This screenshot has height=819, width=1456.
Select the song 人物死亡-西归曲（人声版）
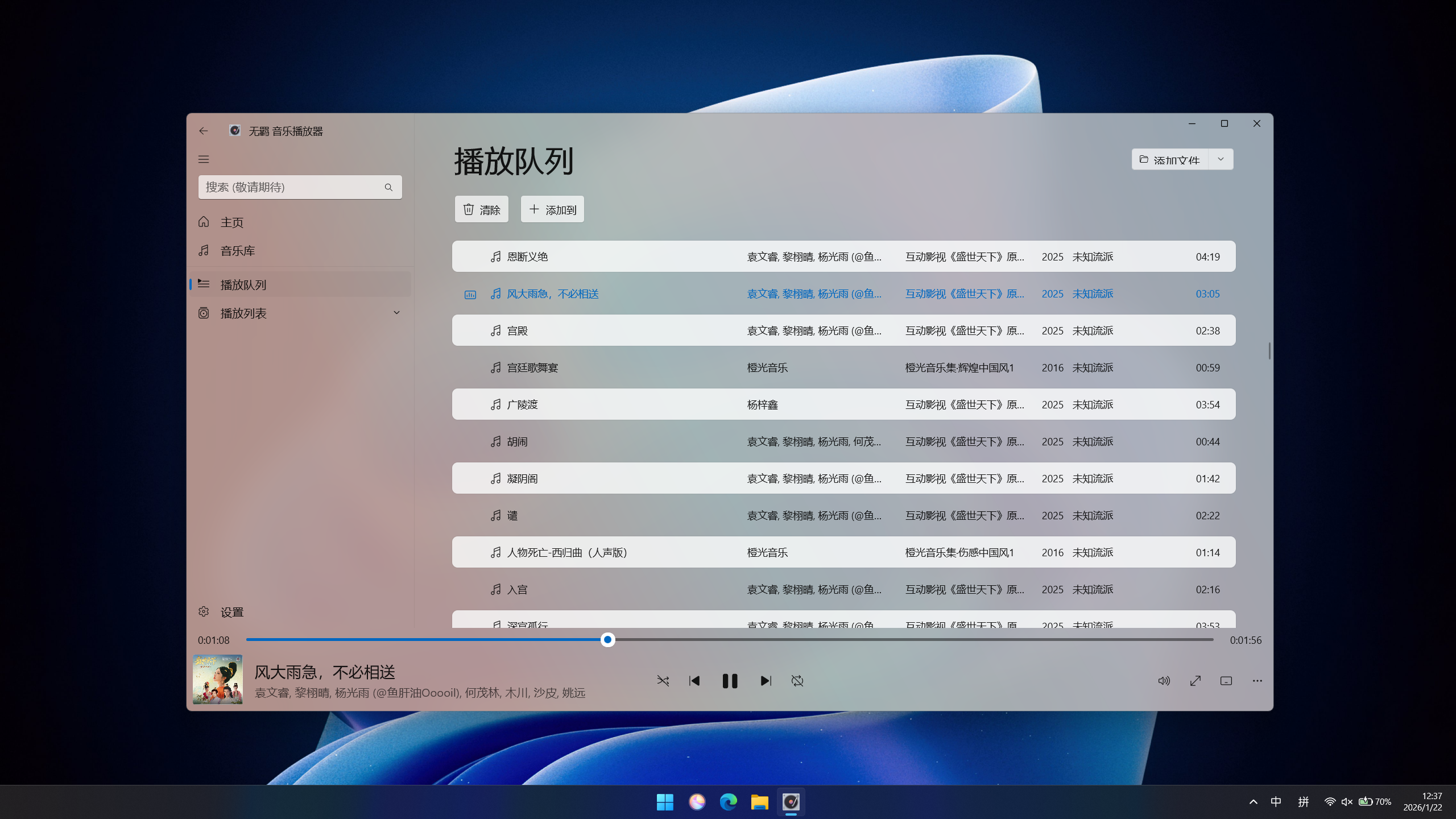(x=843, y=552)
